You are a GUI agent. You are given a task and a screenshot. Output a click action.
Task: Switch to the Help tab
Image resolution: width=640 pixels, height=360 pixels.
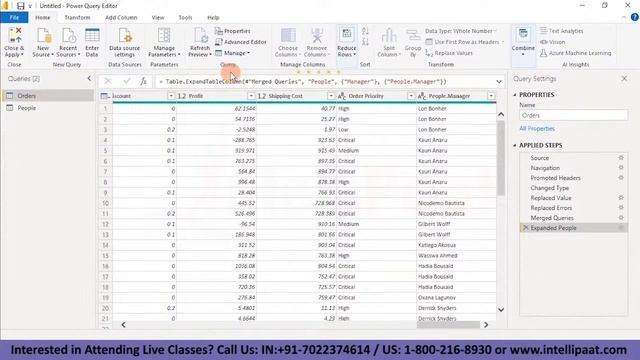(213, 18)
